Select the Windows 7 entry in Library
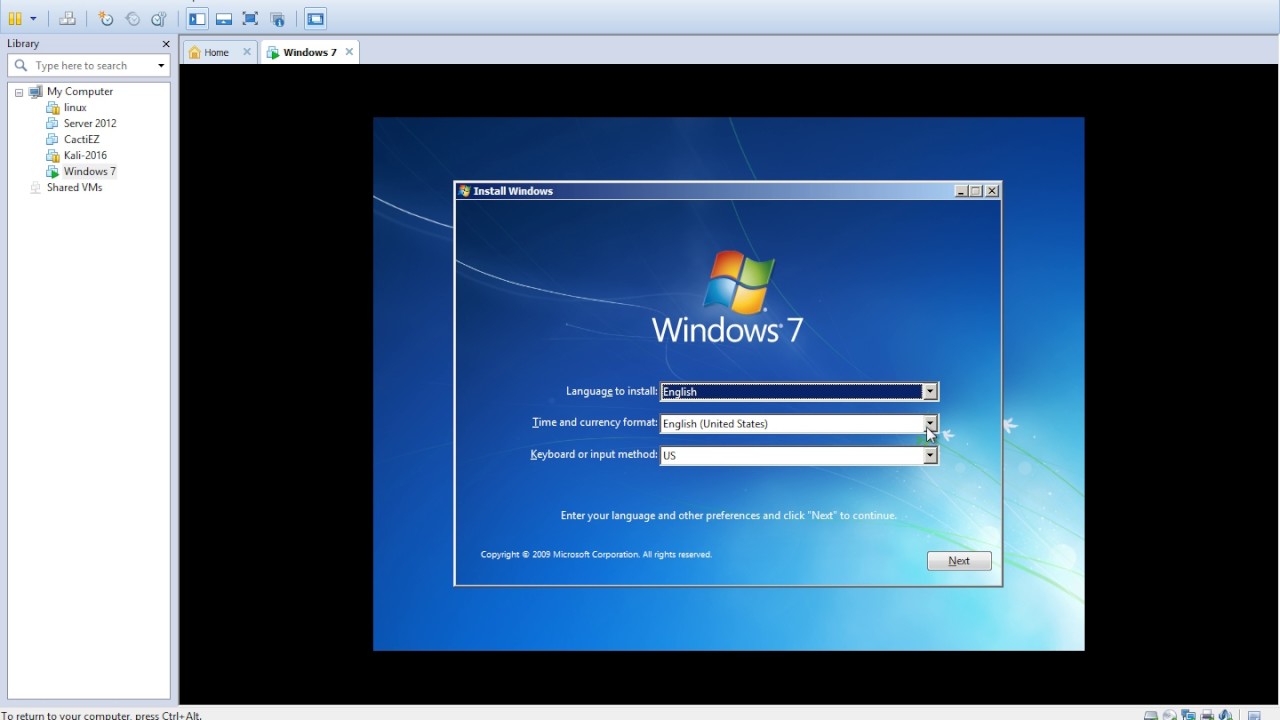The image size is (1280, 720). click(x=89, y=171)
